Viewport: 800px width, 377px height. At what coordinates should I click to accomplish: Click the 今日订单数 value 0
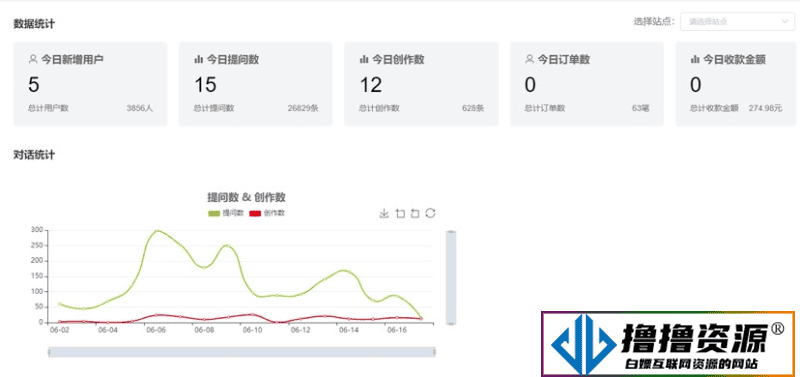pos(530,85)
